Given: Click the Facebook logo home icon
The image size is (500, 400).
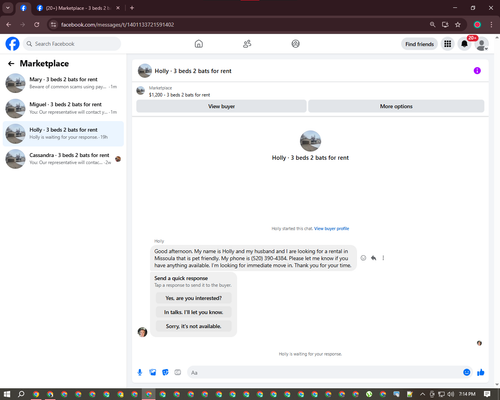Looking at the screenshot, I should tap(13, 44).
